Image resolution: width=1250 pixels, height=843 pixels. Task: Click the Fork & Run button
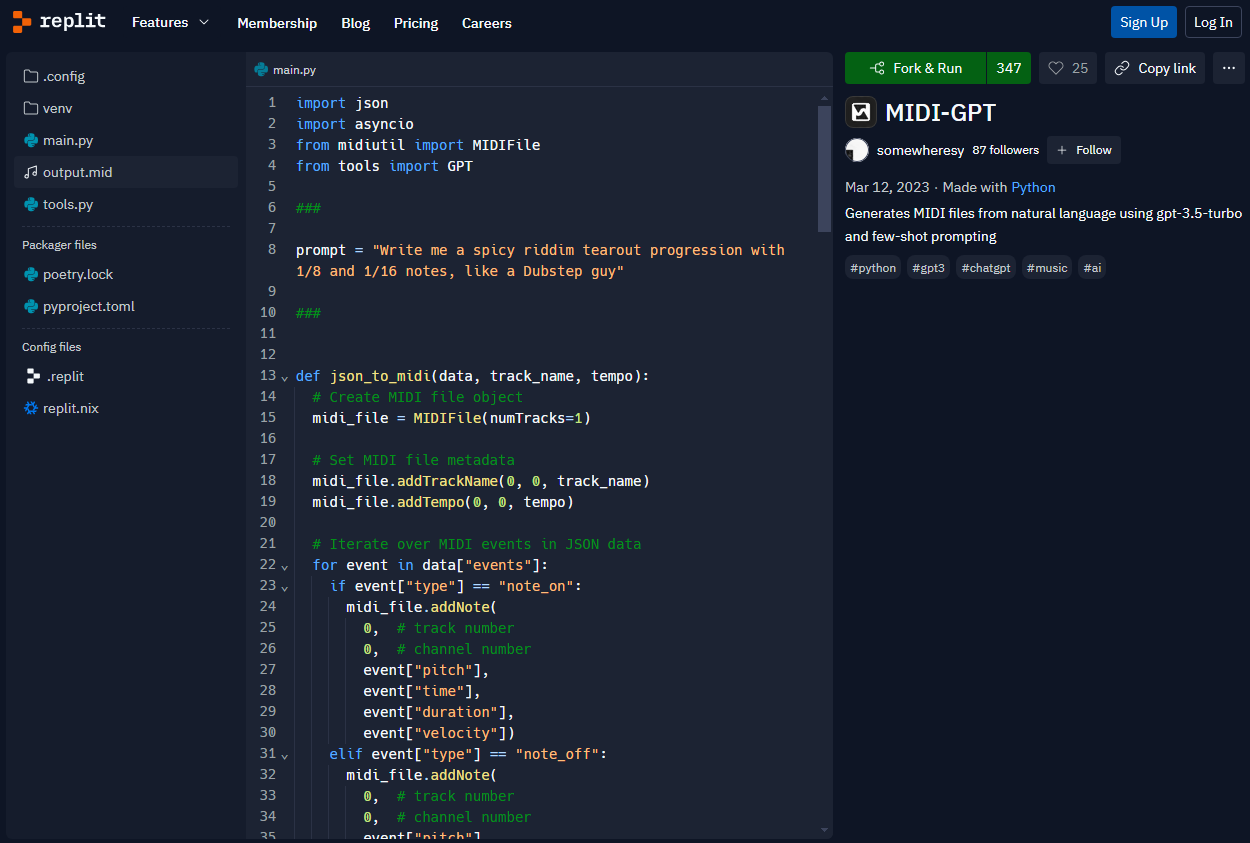tap(916, 68)
